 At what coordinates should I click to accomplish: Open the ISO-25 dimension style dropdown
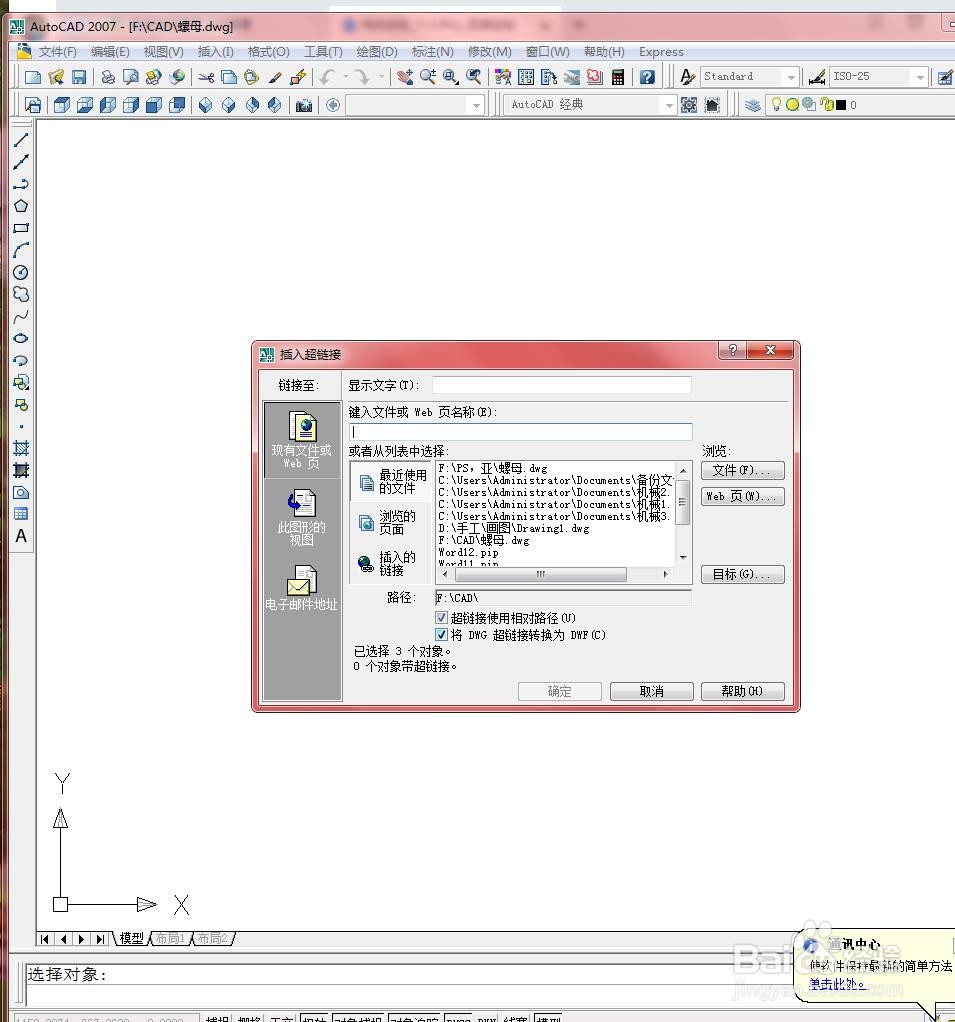(920, 77)
